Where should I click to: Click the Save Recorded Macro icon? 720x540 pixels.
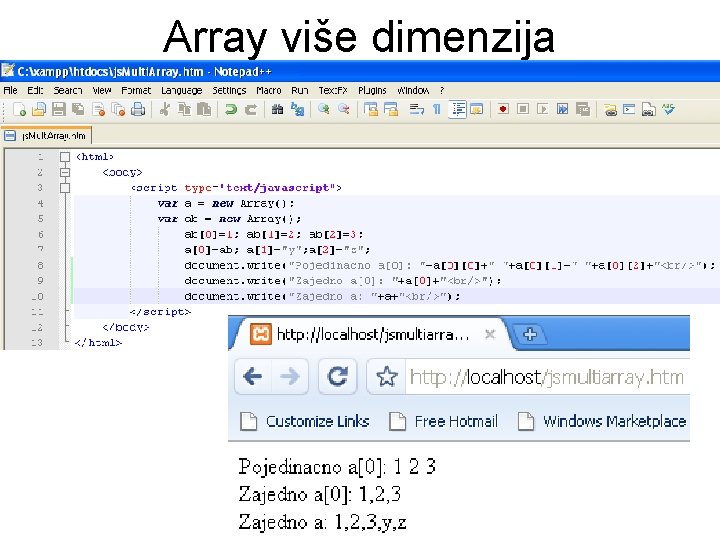(x=583, y=109)
